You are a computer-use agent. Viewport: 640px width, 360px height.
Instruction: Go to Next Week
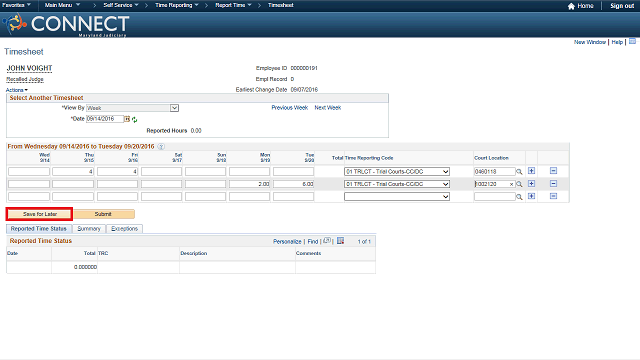328,108
